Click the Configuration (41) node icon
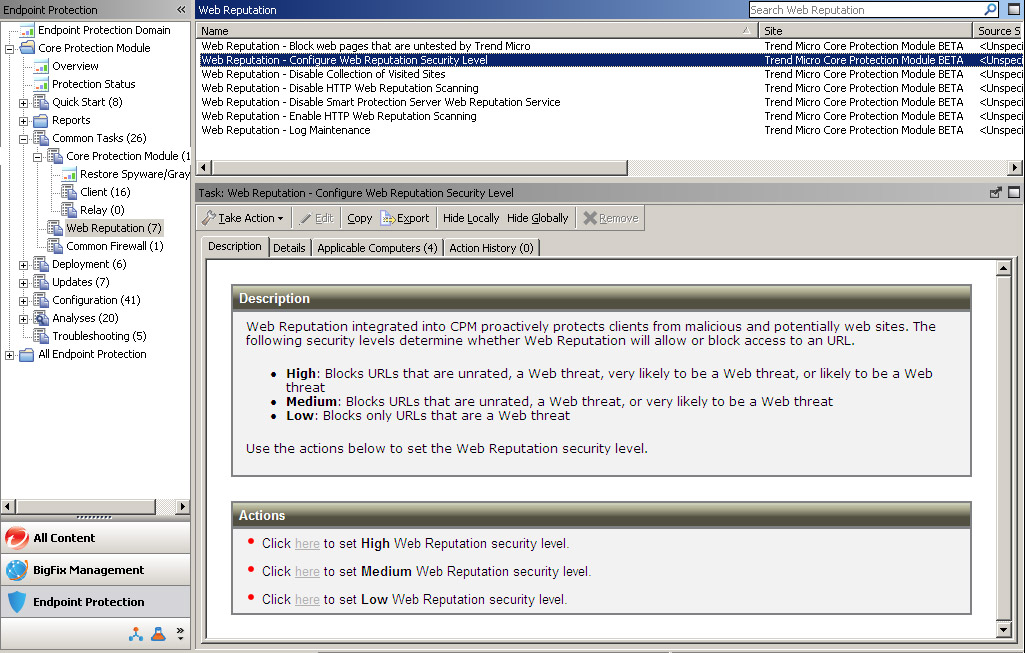Viewport: 1025px width, 653px height. click(41, 300)
